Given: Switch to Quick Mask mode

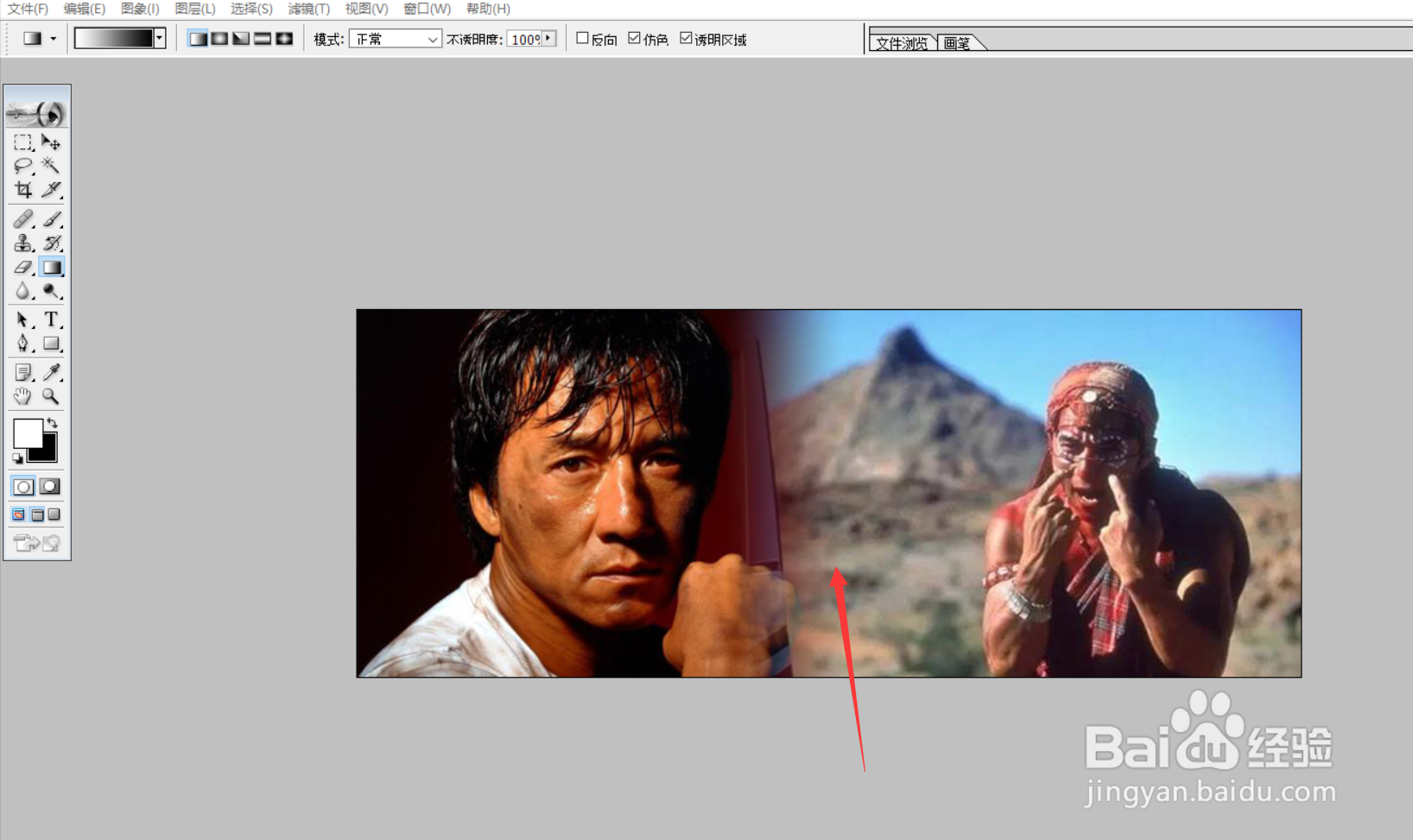Looking at the screenshot, I should [x=50, y=487].
